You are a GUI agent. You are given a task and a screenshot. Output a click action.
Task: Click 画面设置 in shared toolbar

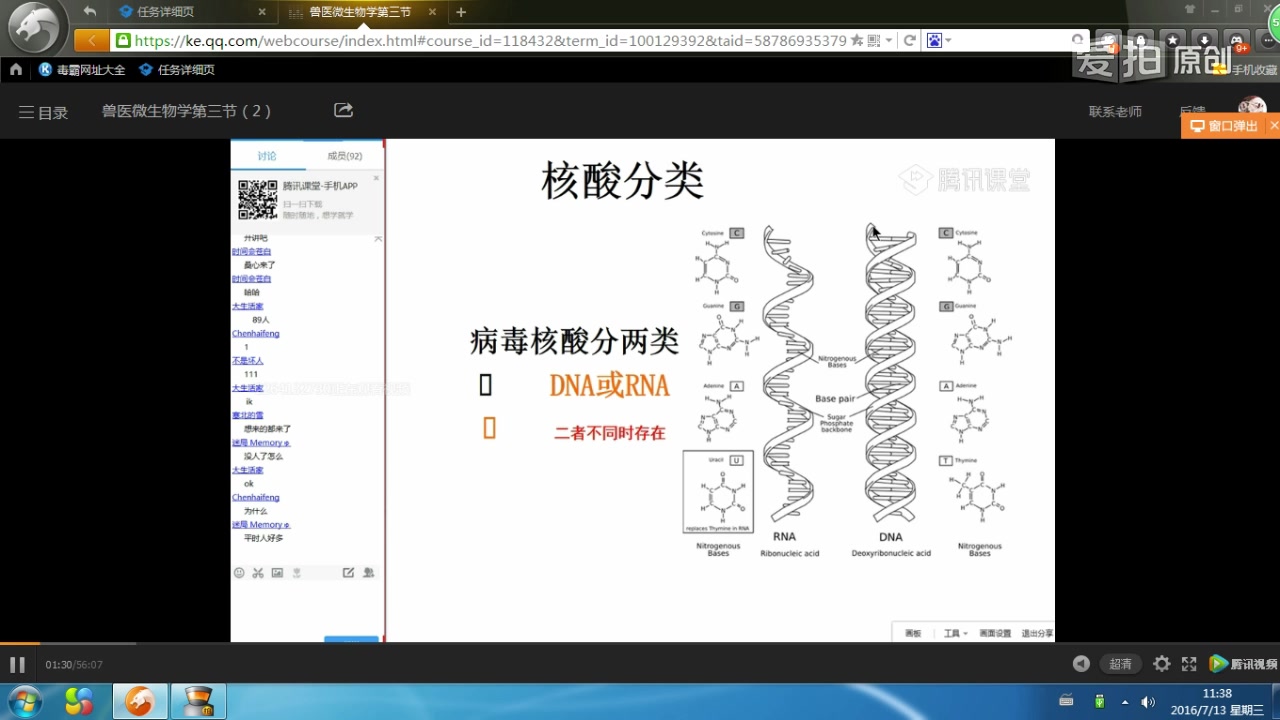click(995, 633)
